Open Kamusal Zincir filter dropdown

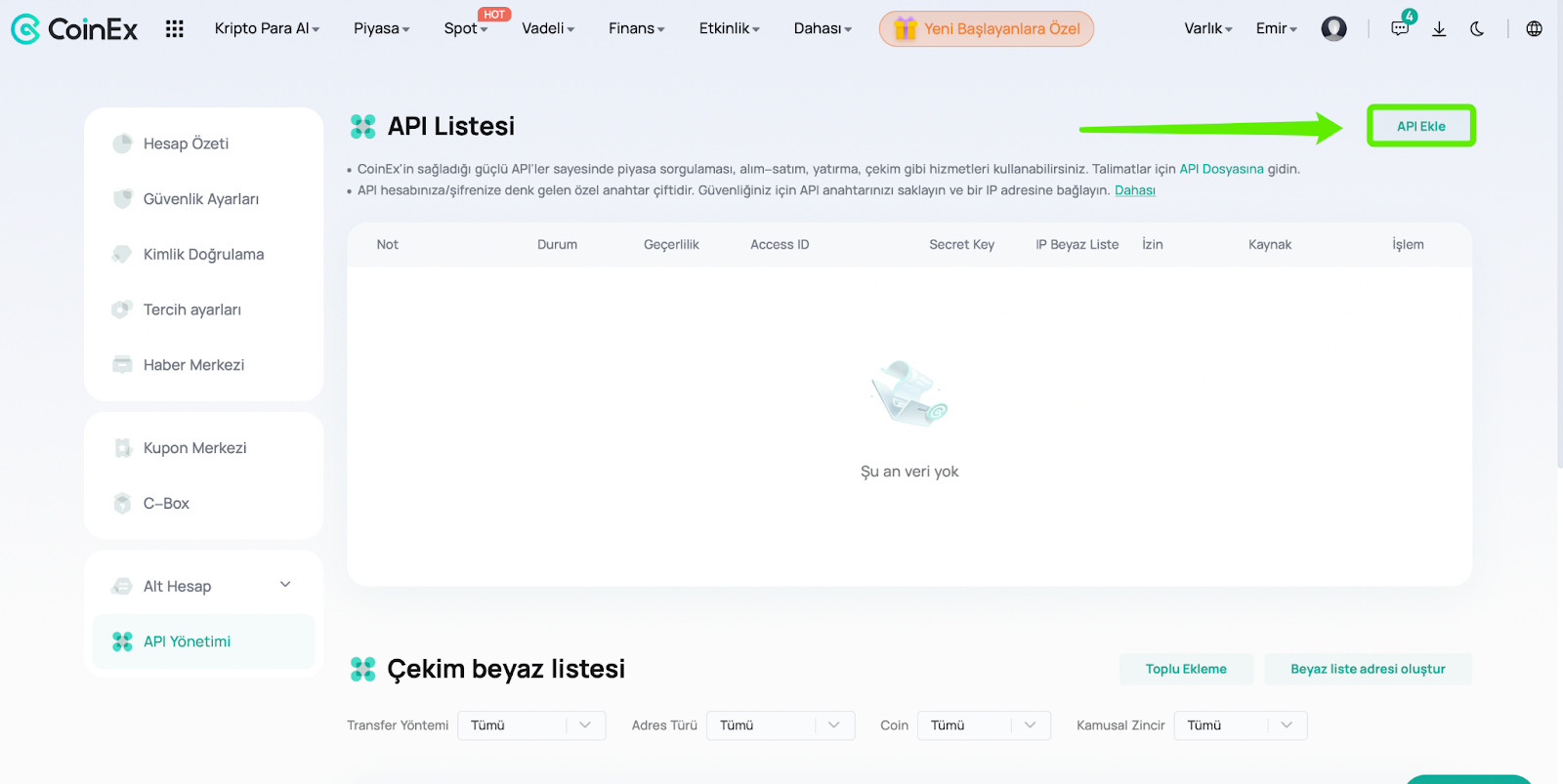click(x=1241, y=725)
